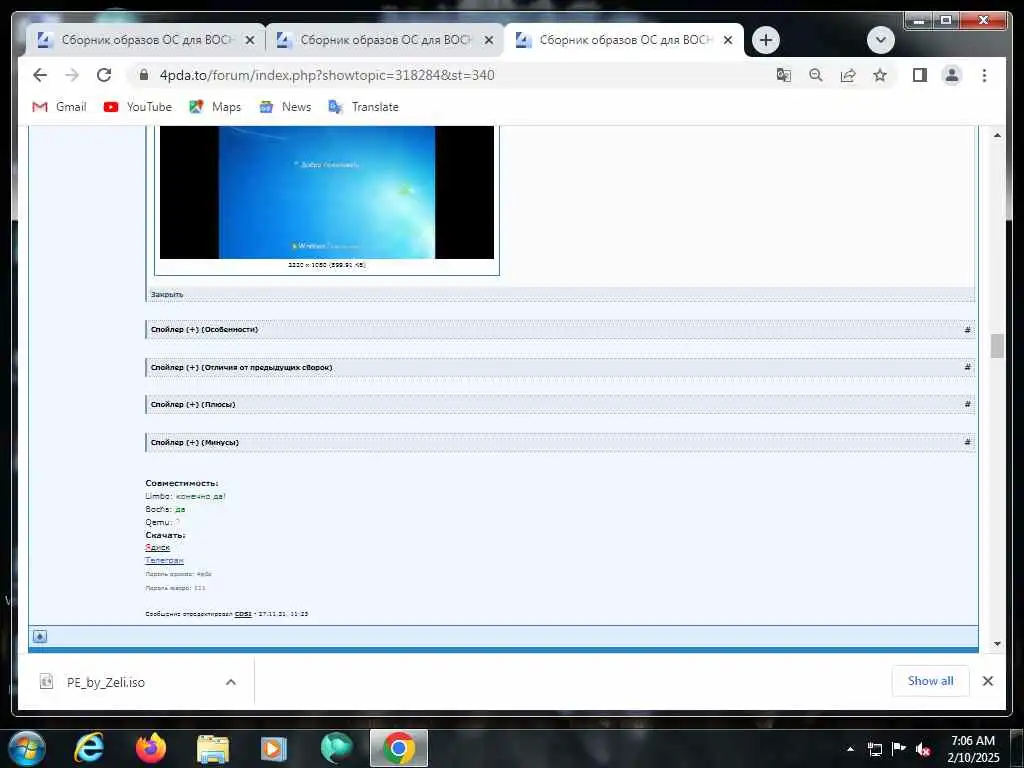Open the Телеграм download link
Screen dimensions: 1024x768
click(164, 560)
